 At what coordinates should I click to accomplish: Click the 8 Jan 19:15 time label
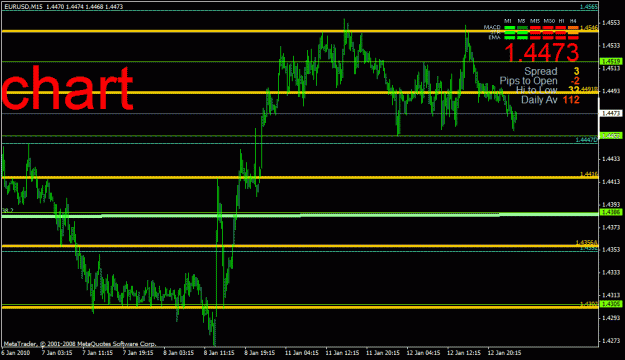[259, 353]
